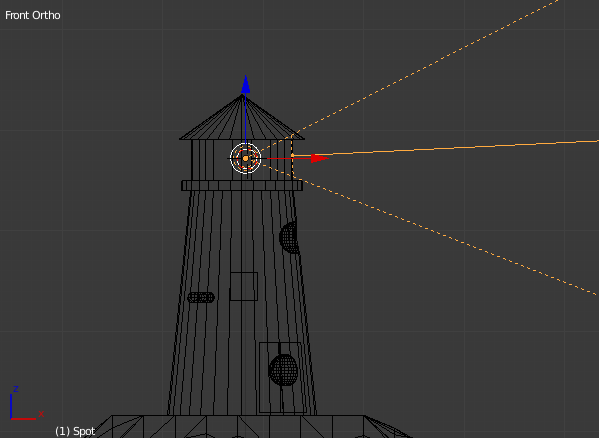This screenshot has width=599, height=438.
Task: Click the blue Z-axis manipulator arrow
Action: click(246, 85)
